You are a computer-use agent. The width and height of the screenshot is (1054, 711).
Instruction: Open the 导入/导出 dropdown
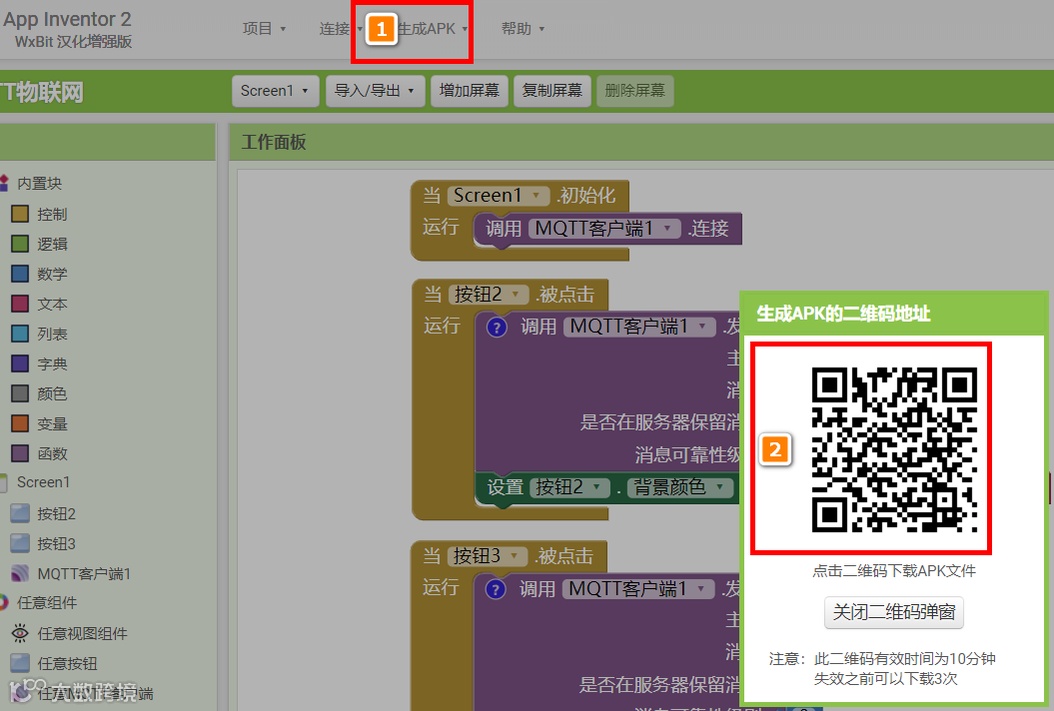tap(374, 91)
